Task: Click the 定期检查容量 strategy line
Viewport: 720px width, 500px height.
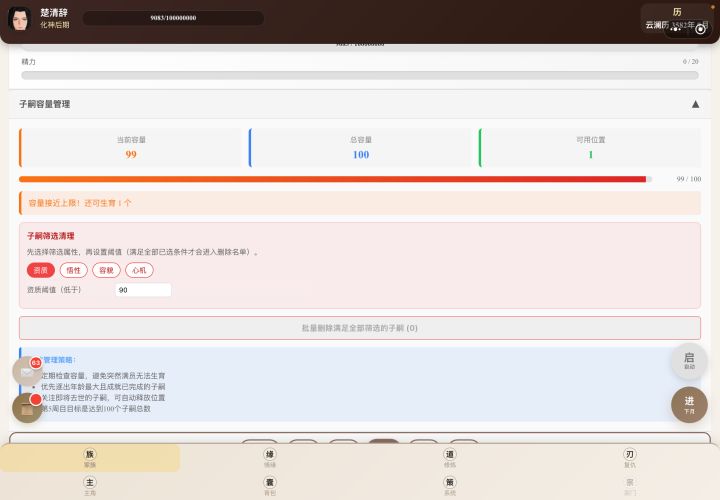Action: 103,376
